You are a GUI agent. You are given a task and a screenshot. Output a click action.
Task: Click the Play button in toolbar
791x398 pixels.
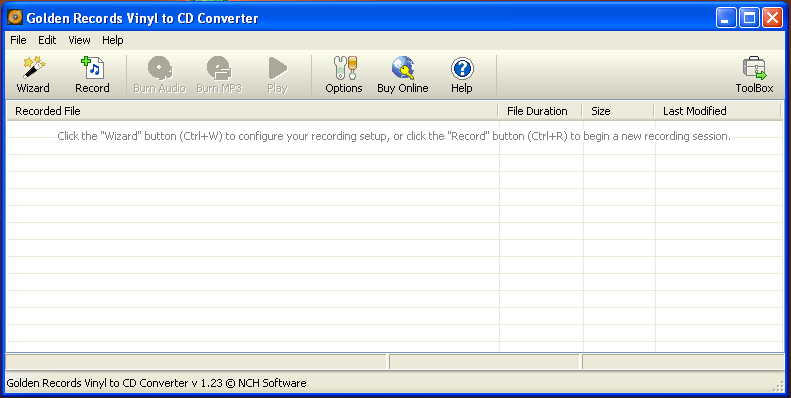(277, 75)
